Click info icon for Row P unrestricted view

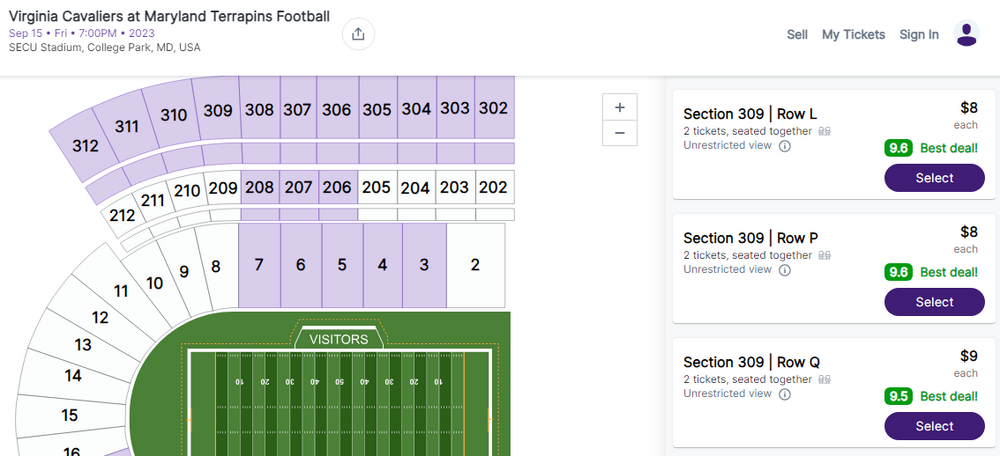pyautogui.click(x=785, y=270)
